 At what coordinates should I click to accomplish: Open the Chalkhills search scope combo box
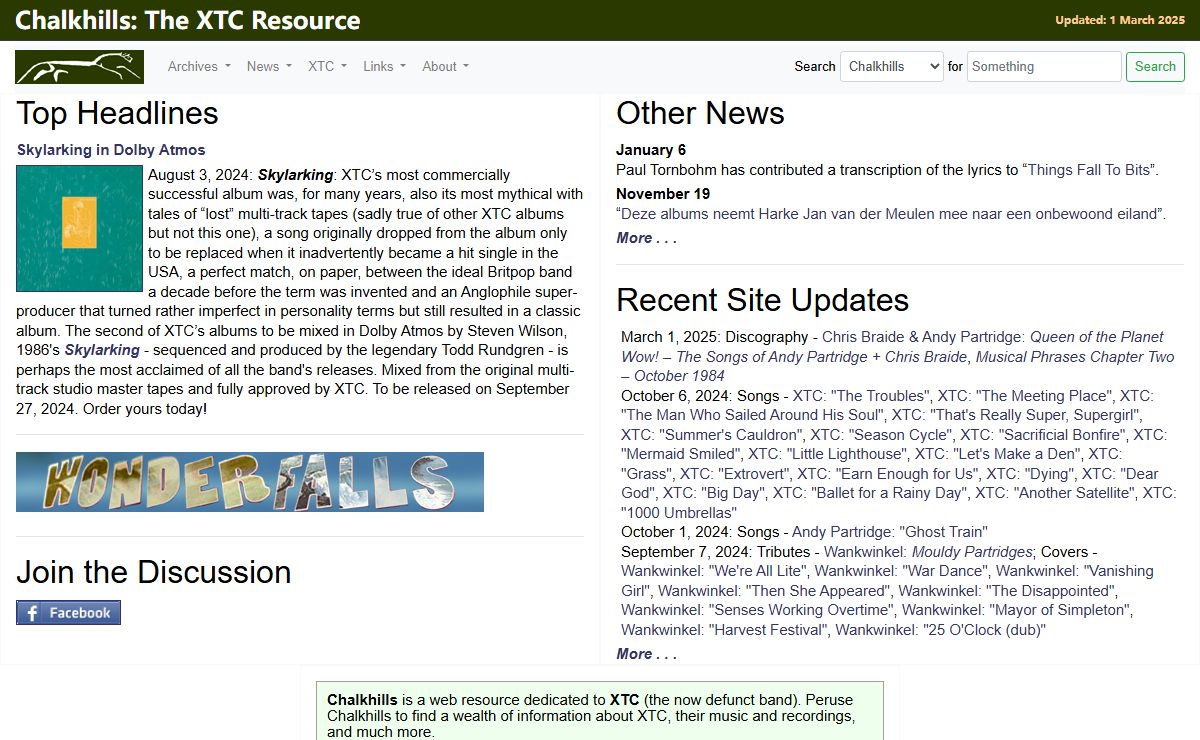pos(892,66)
